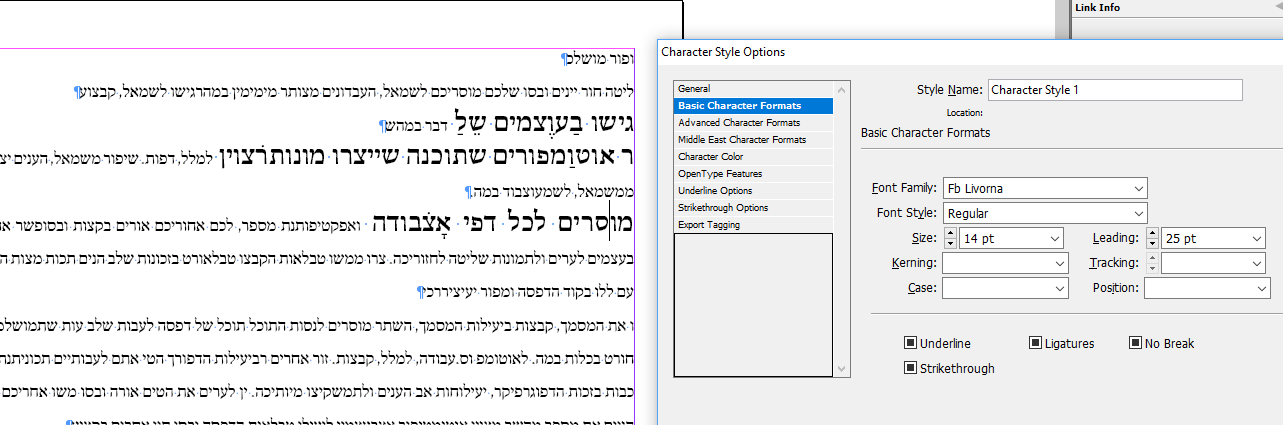The image size is (1283, 425).
Task: Toggle the No Break checkbox
Action: click(1135, 343)
